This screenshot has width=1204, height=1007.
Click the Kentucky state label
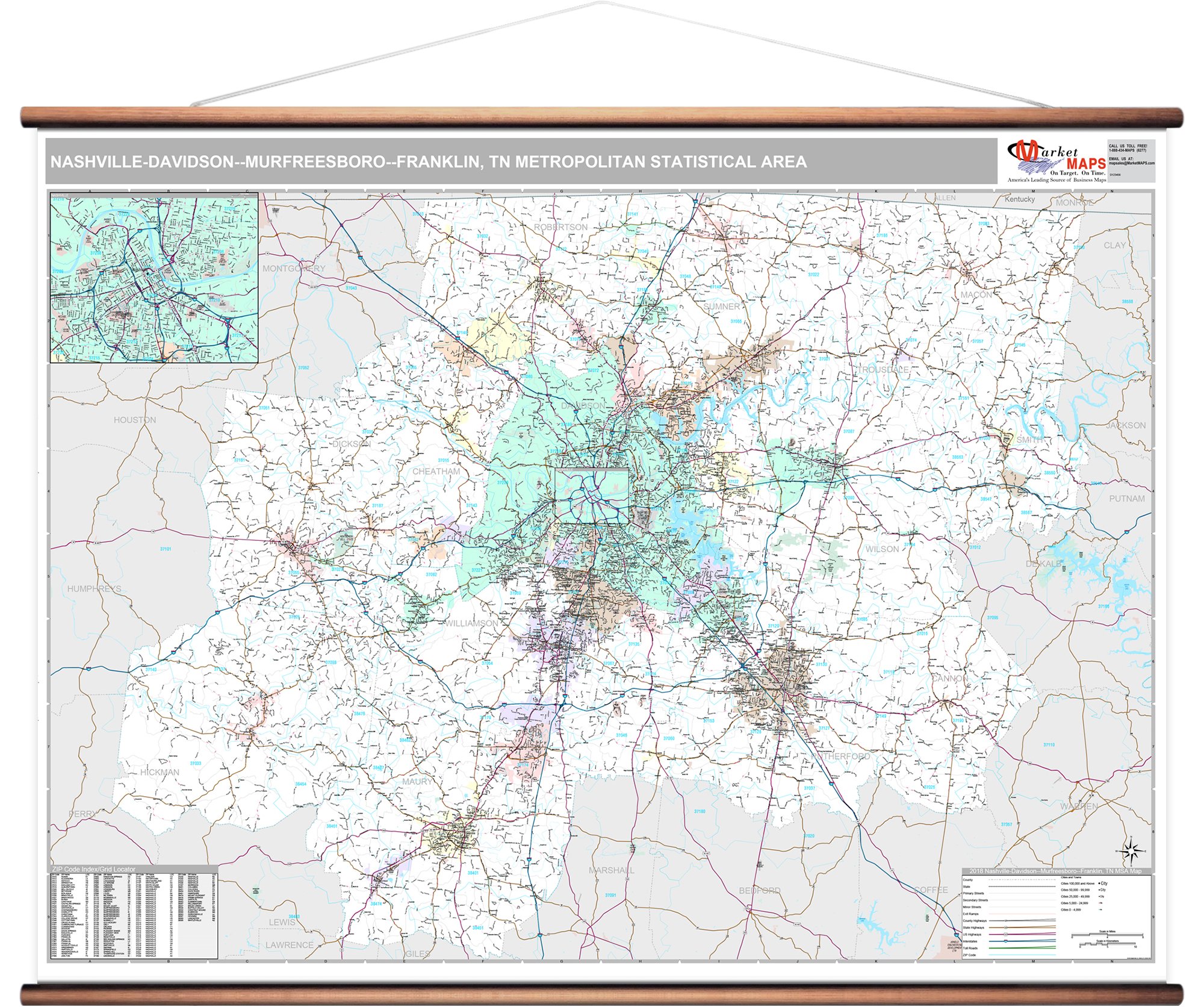pyautogui.click(x=1019, y=199)
